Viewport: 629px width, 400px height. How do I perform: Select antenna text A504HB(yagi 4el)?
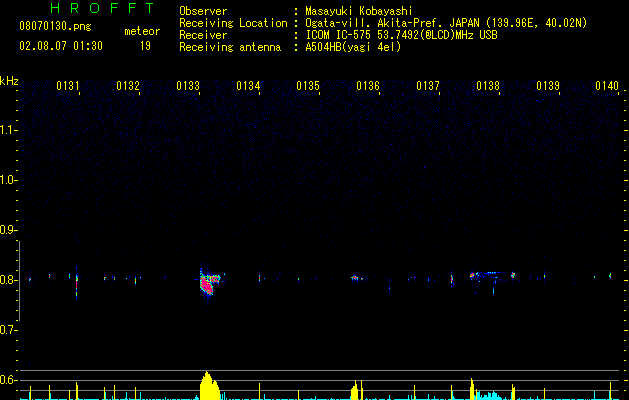pyautogui.click(x=353, y=47)
